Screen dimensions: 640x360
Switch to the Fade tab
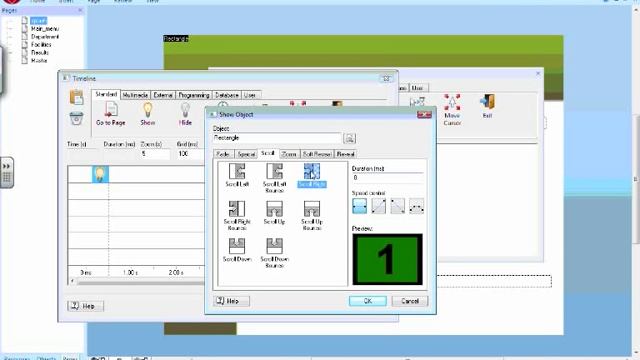(223, 154)
